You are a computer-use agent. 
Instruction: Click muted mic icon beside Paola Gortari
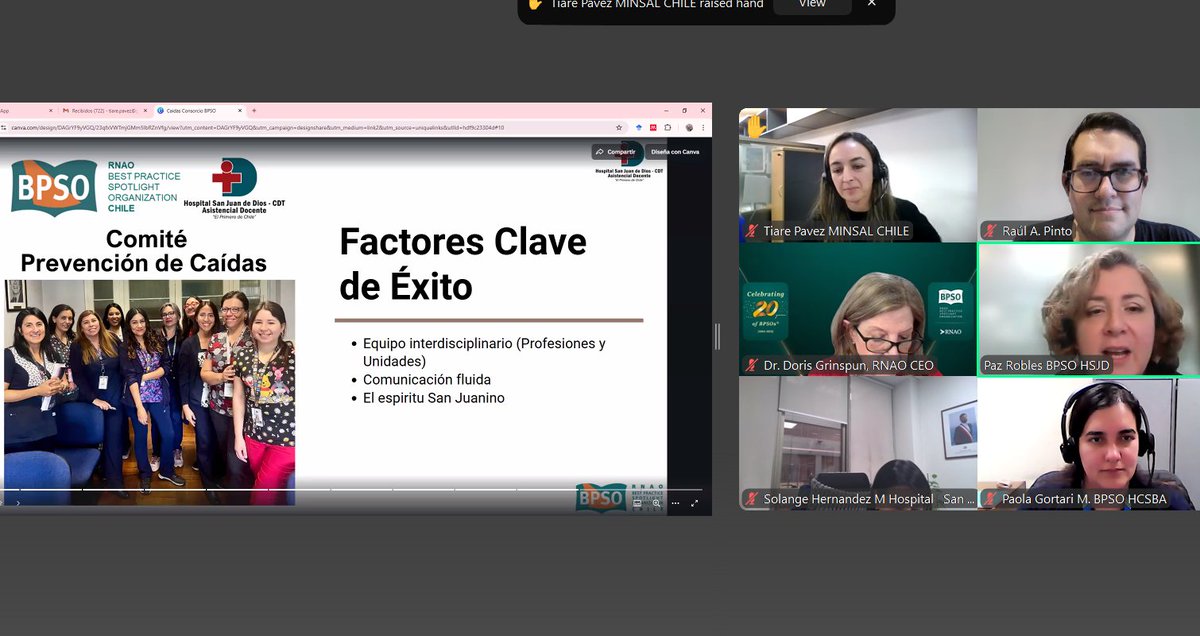(x=990, y=499)
